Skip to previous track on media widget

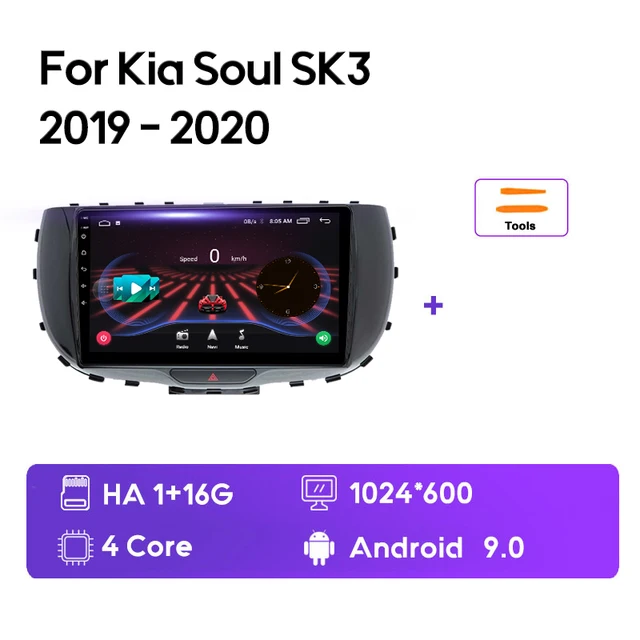[119, 289]
